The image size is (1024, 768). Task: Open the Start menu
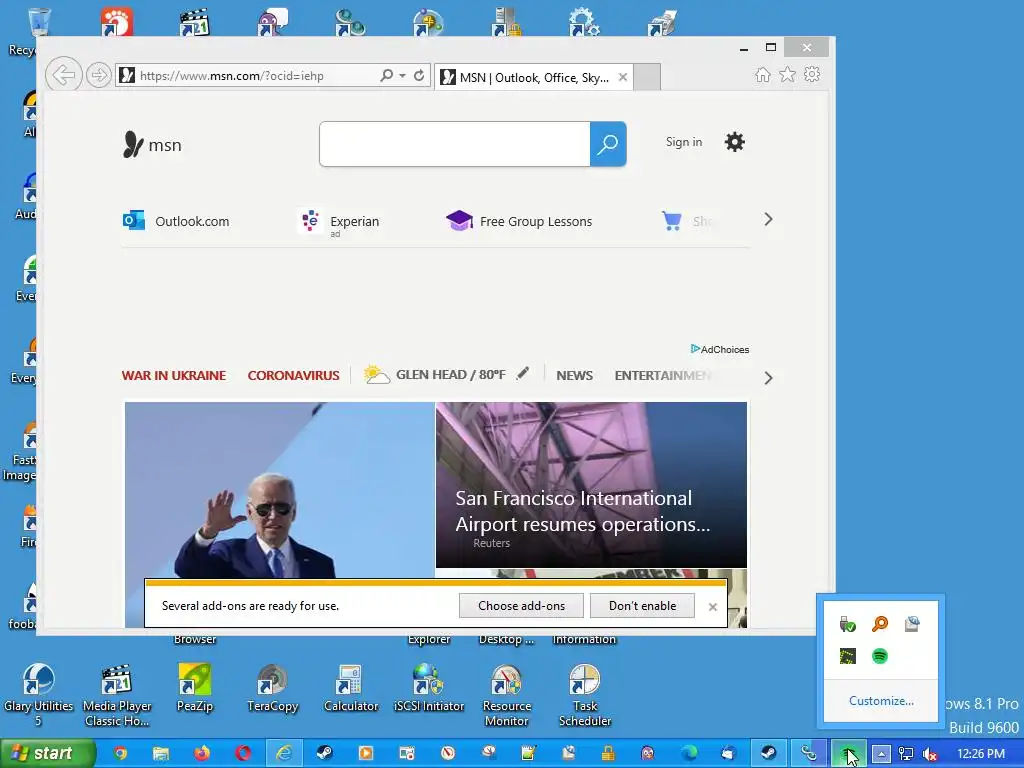click(48, 753)
